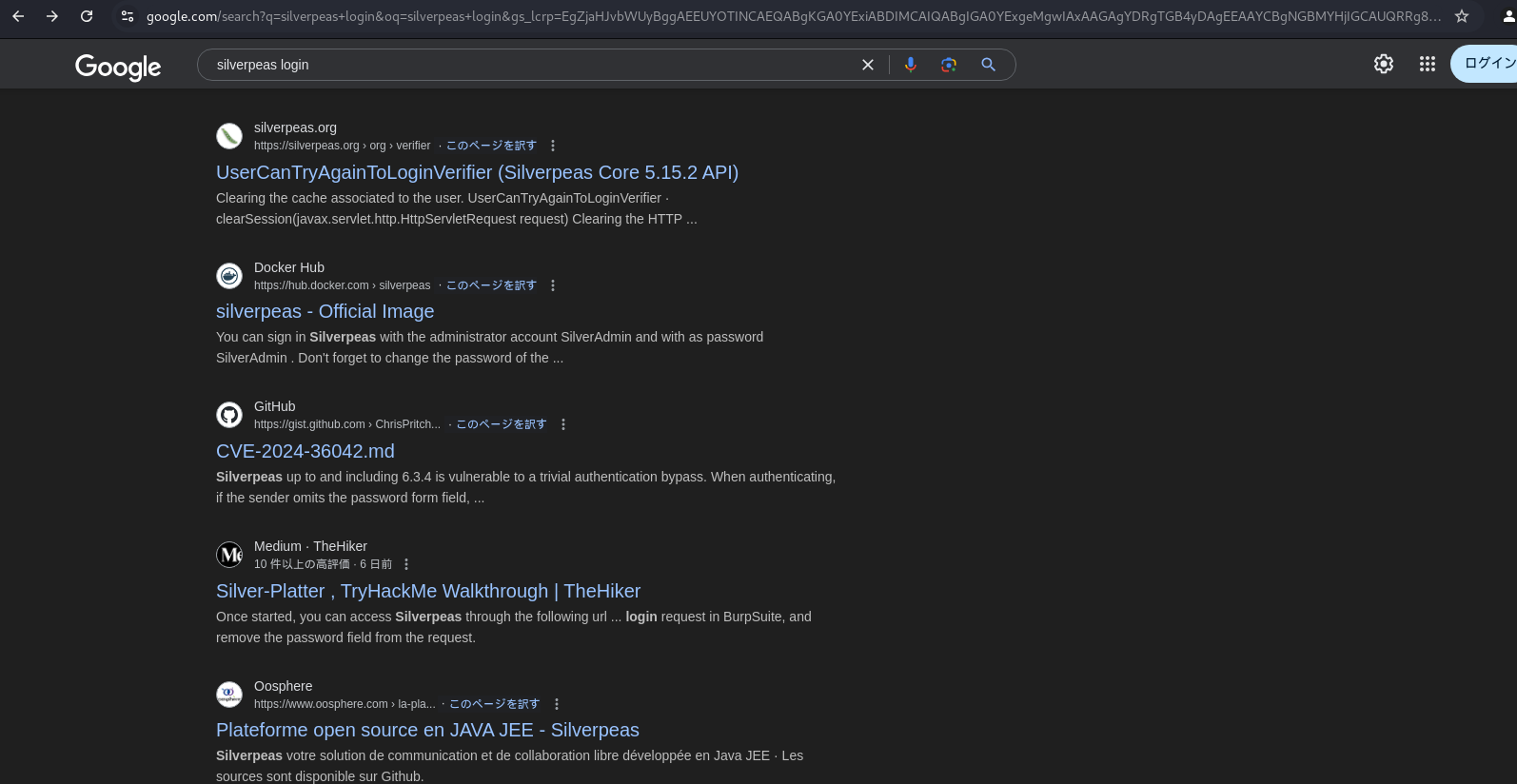Click the Oosphere favicon
This screenshot has width=1517, height=784.
click(x=229, y=695)
